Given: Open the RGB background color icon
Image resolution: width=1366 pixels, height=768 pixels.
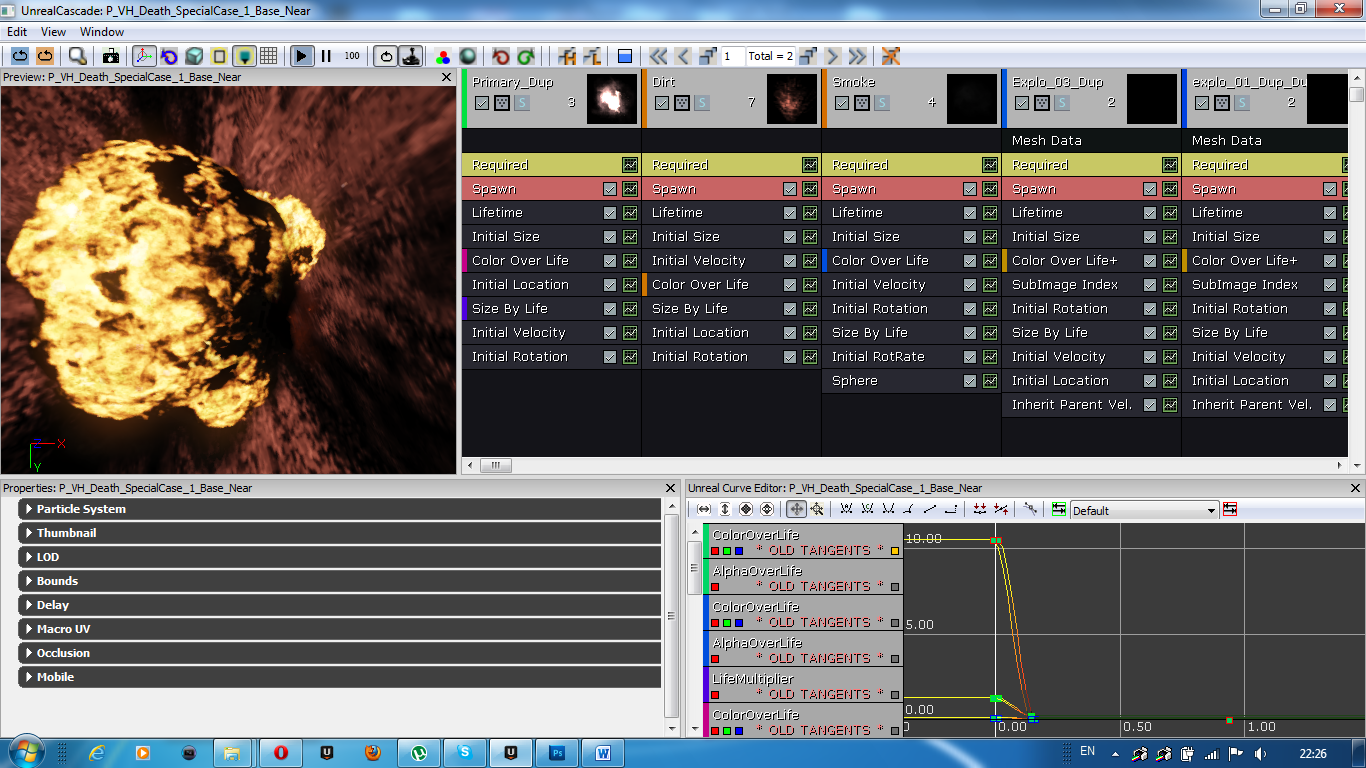Looking at the screenshot, I should point(443,56).
